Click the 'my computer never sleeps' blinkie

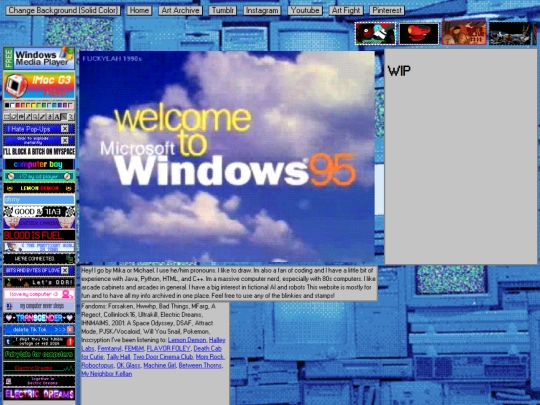point(39,306)
